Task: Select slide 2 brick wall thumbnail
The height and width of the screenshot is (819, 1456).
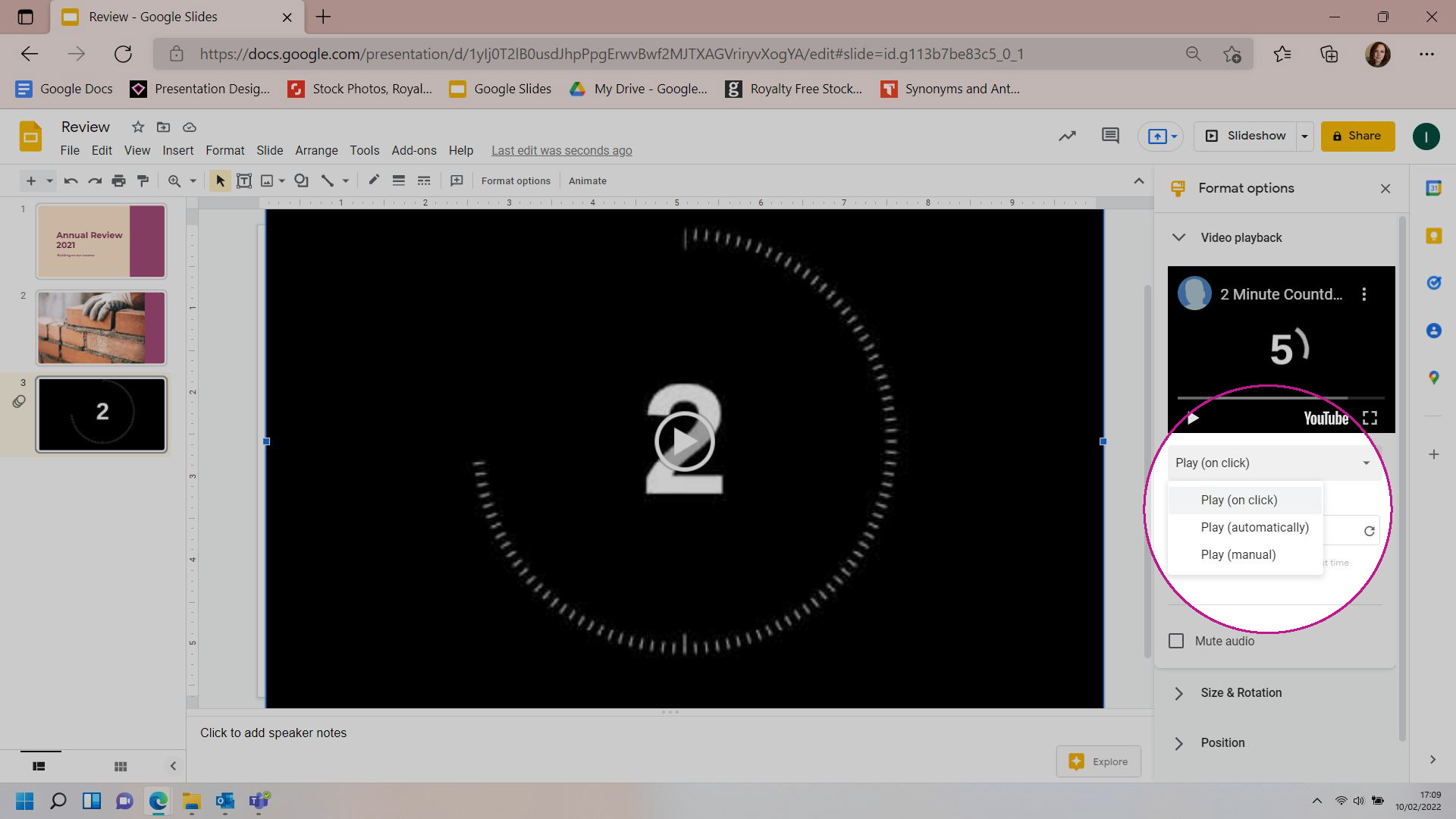Action: tap(100, 327)
